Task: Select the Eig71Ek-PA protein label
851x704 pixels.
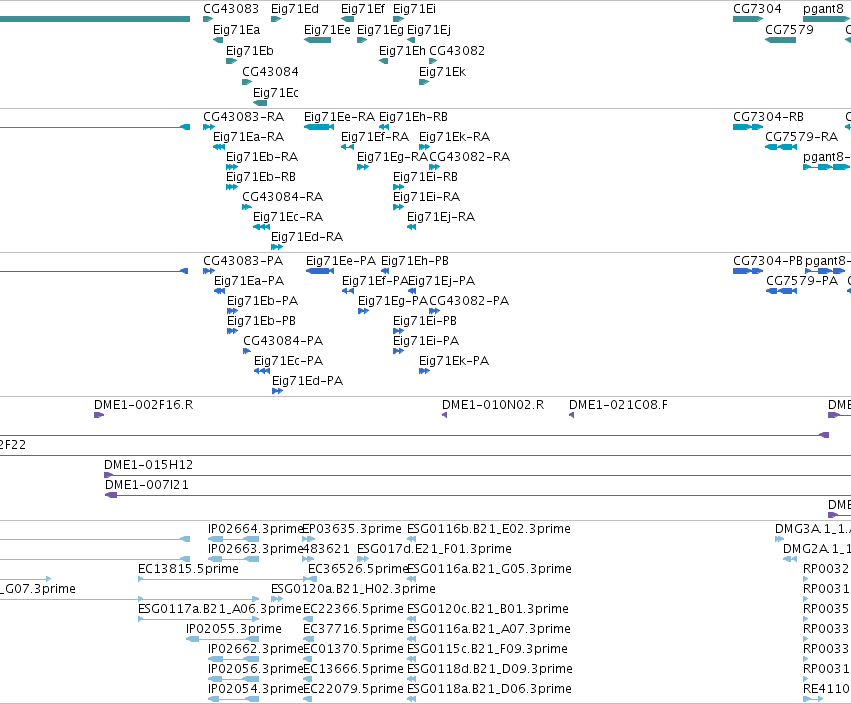Action: coord(454,361)
